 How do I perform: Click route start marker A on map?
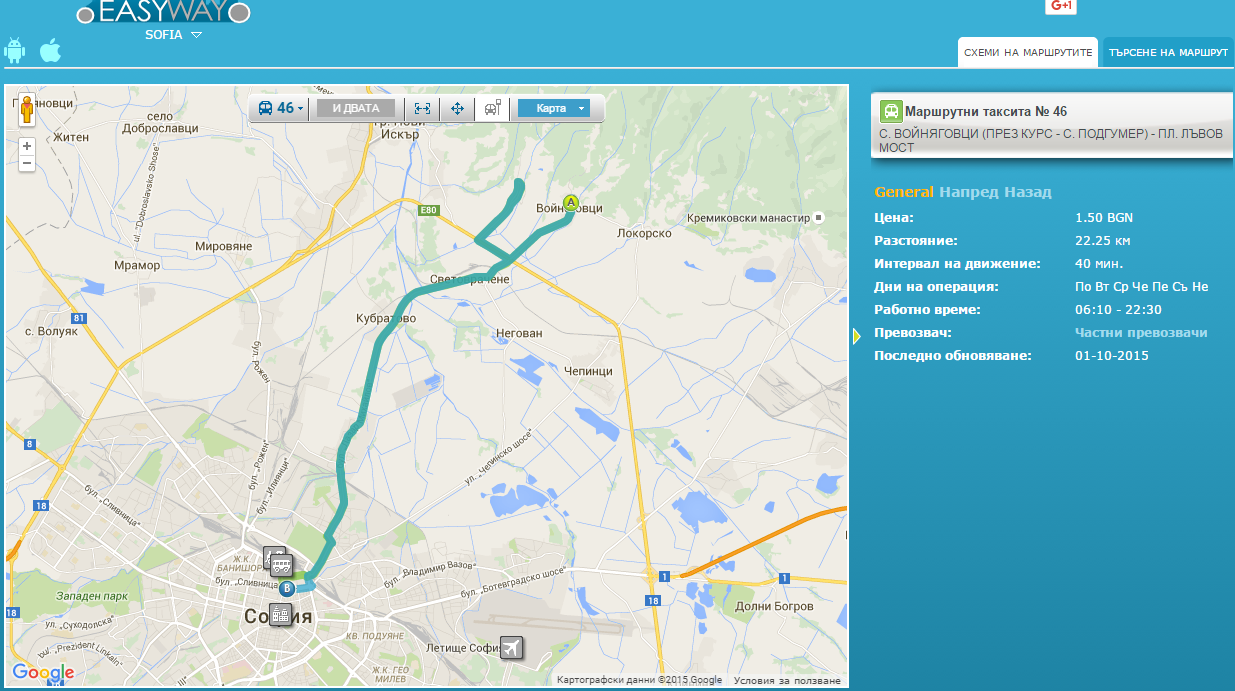(x=571, y=203)
